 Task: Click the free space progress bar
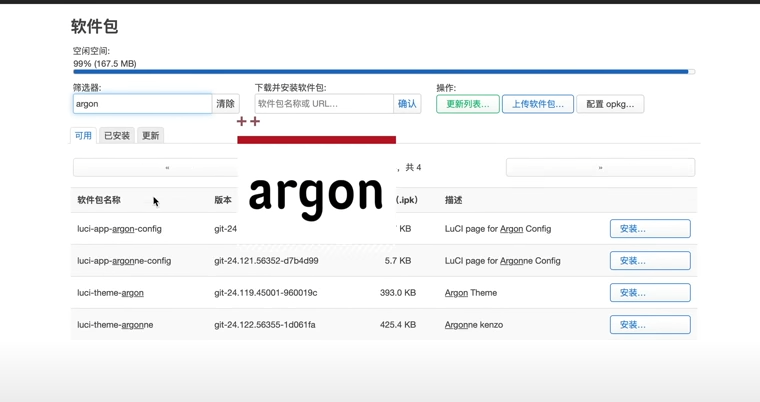click(384, 72)
